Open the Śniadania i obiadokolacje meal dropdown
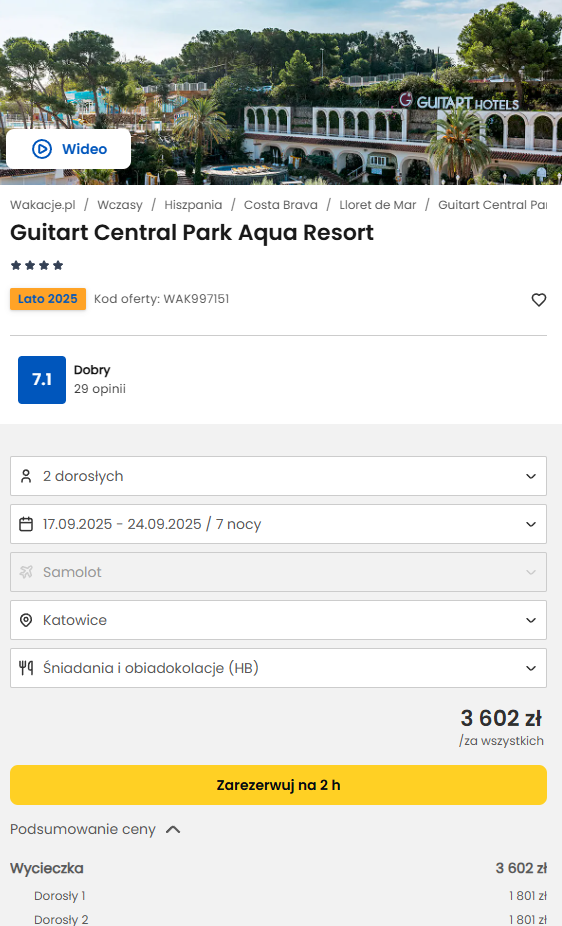 (x=278, y=668)
